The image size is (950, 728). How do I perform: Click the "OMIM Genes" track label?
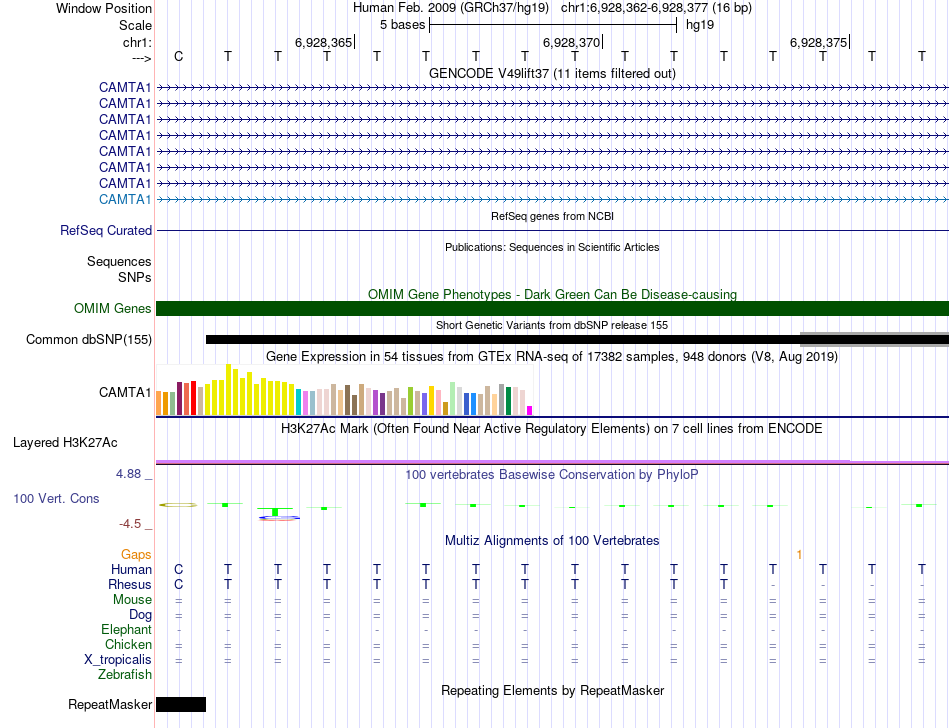(x=113, y=308)
